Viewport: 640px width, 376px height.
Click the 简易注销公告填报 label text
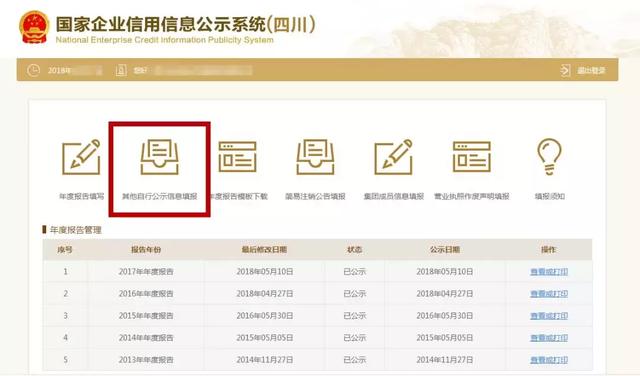(x=315, y=196)
